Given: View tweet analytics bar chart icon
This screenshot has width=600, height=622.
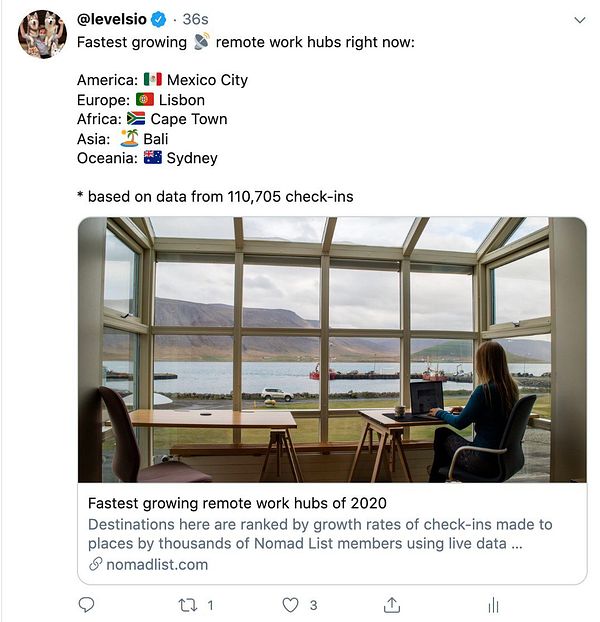Looking at the screenshot, I should tap(493, 605).
